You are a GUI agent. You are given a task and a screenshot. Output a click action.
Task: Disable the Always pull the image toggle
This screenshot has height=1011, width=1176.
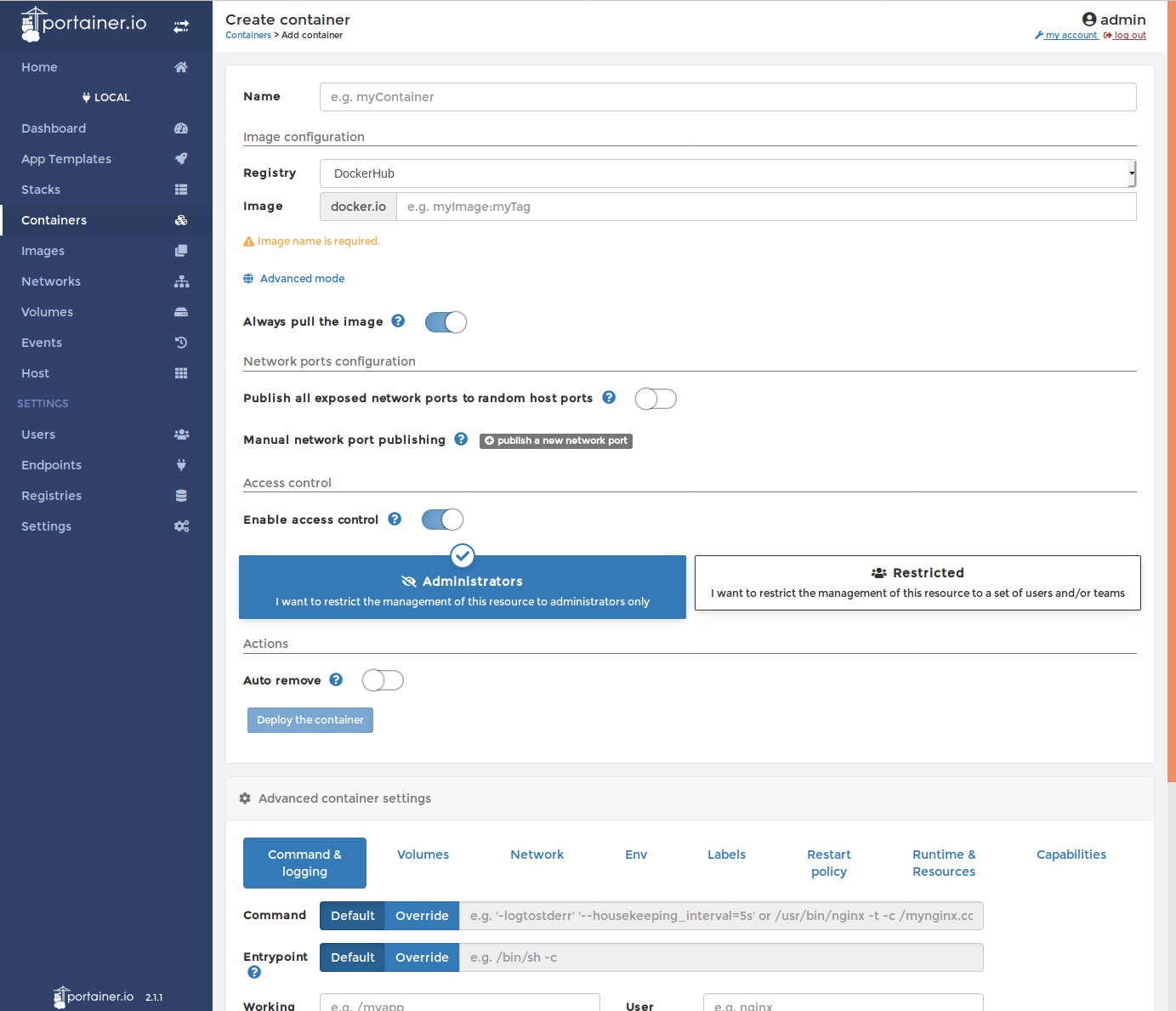click(x=446, y=321)
